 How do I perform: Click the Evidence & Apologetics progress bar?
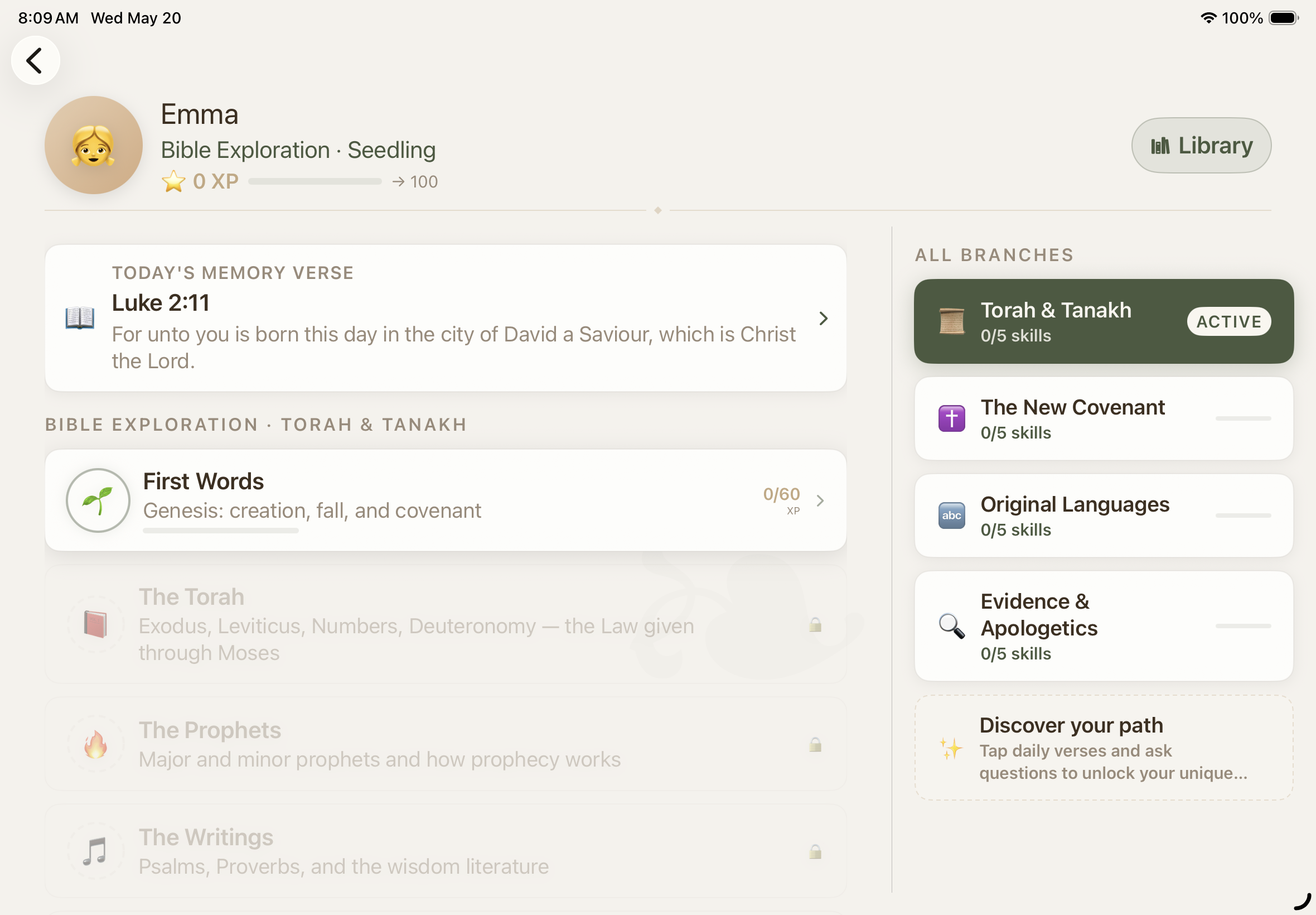tap(1244, 626)
